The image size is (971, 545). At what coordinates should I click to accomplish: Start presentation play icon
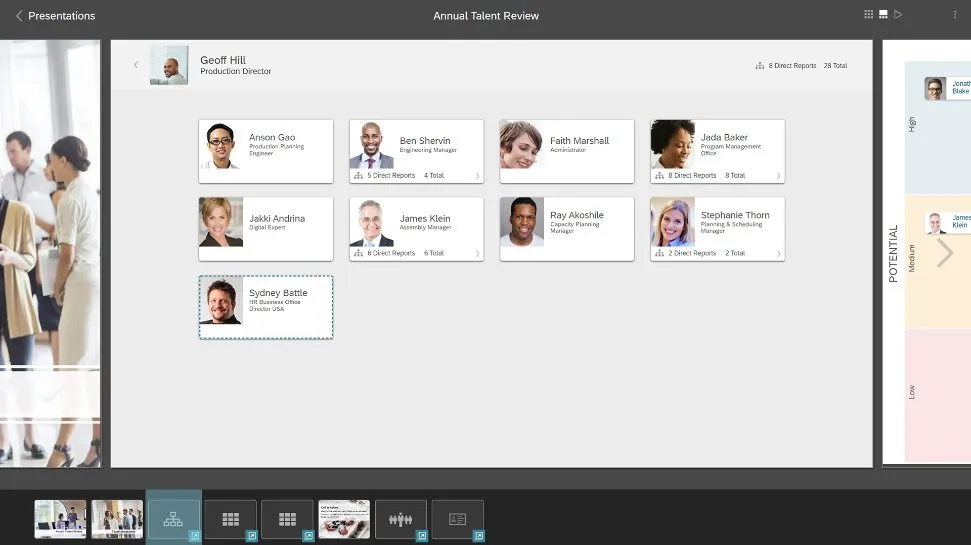[898, 14]
